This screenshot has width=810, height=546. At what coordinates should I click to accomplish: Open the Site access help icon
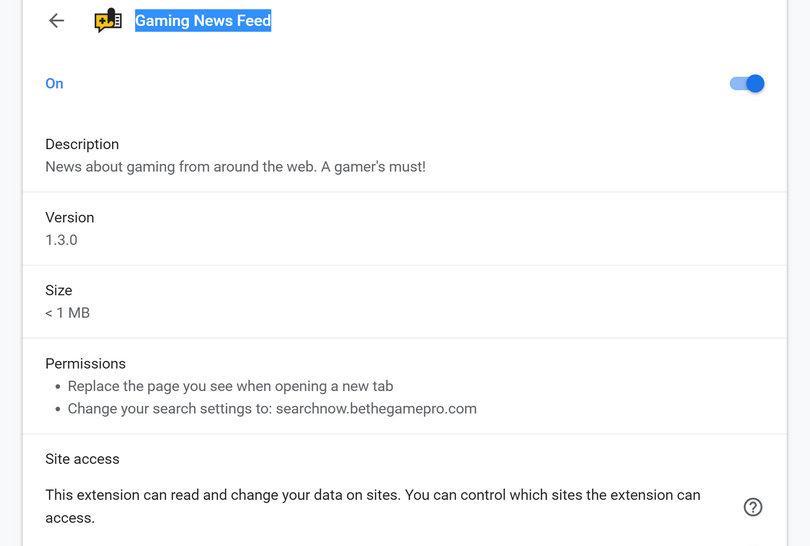pyautogui.click(x=753, y=507)
